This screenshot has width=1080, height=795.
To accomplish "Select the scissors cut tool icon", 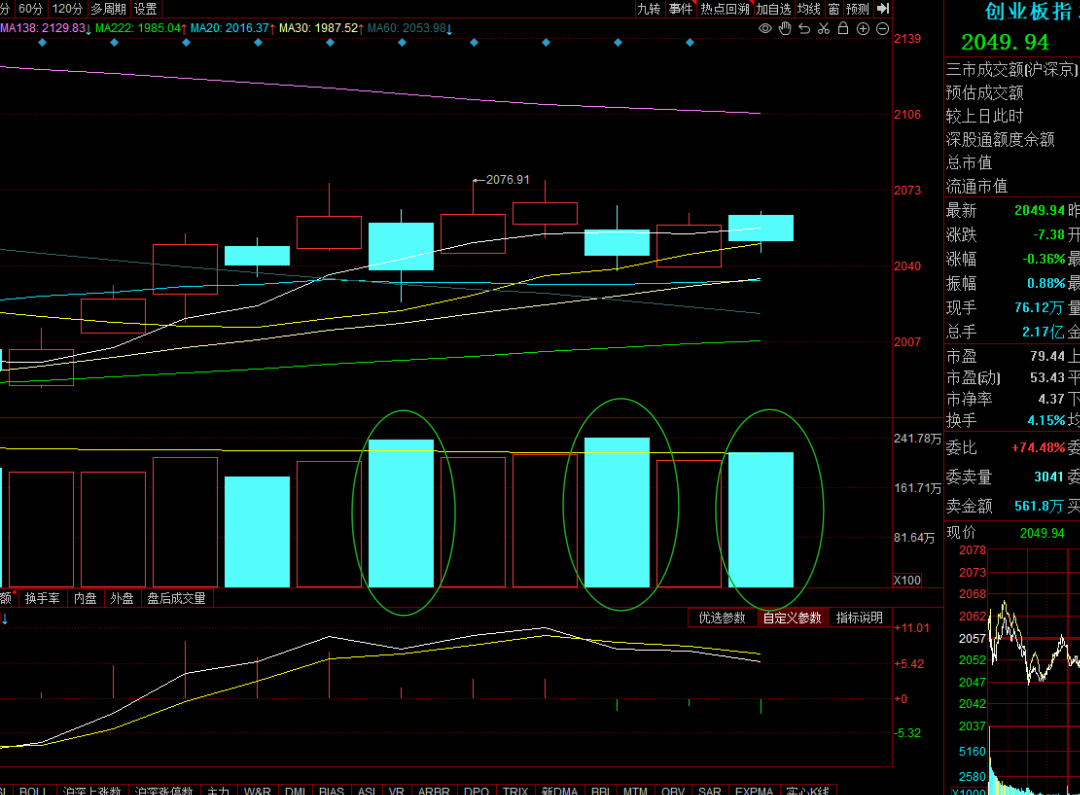I will (823, 28).
